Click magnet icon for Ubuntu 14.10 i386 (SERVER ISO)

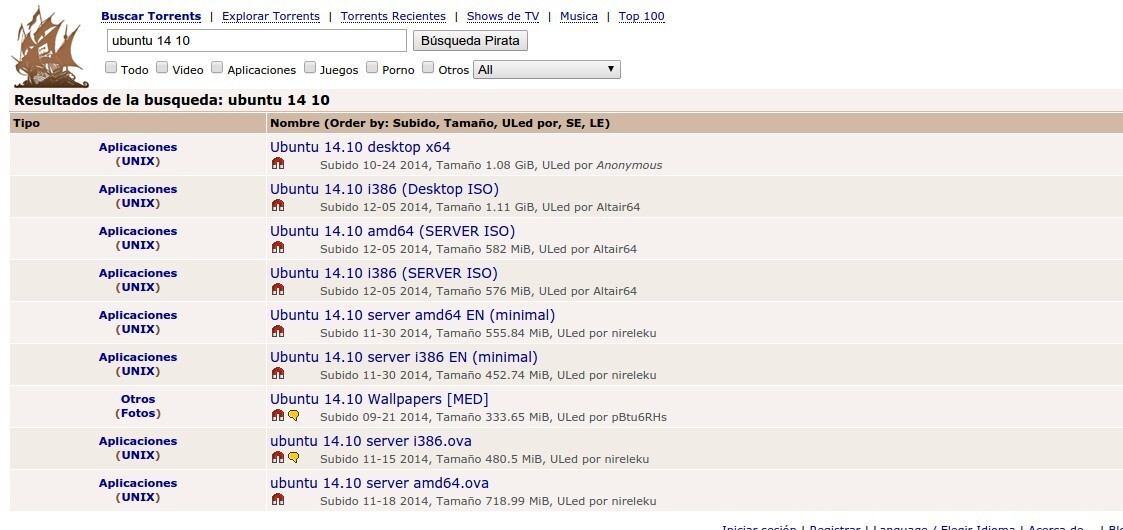[x=278, y=290]
